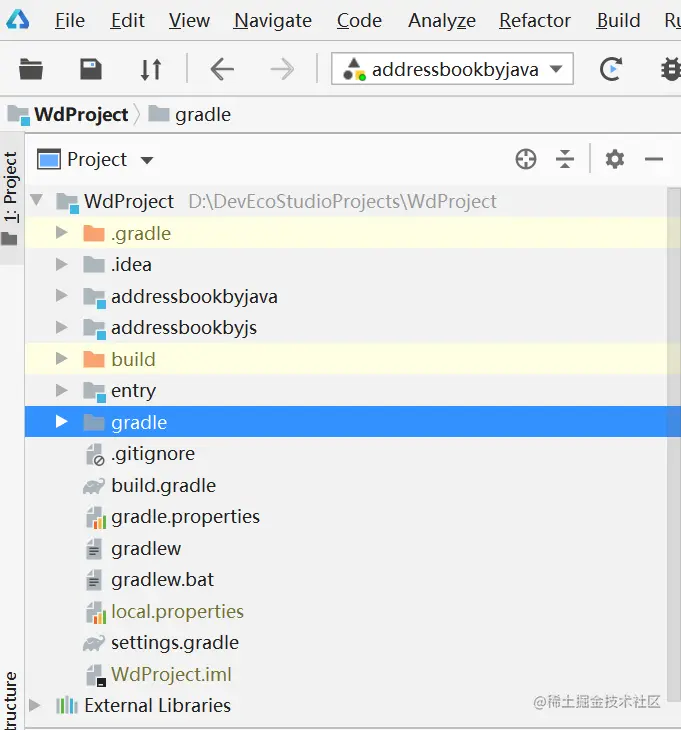Click the Run/rerun circular arrow icon
The width and height of the screenshot is (681, 730).
tap(610, 69)
